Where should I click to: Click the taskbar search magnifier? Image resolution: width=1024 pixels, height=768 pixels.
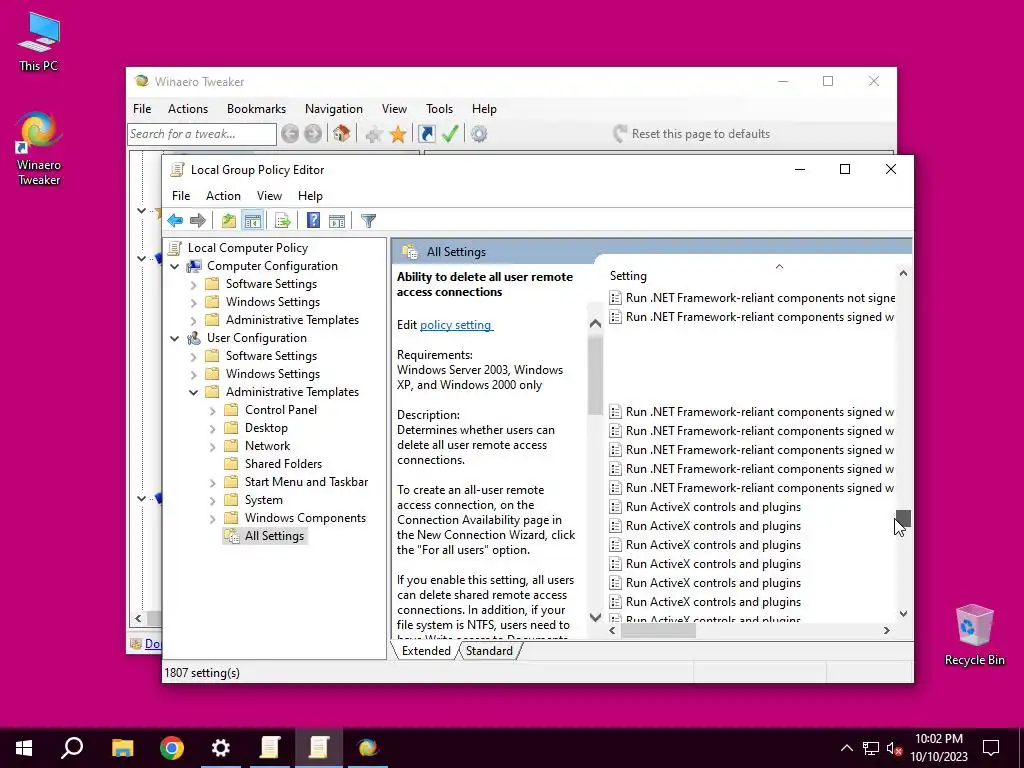pos(72,748)
